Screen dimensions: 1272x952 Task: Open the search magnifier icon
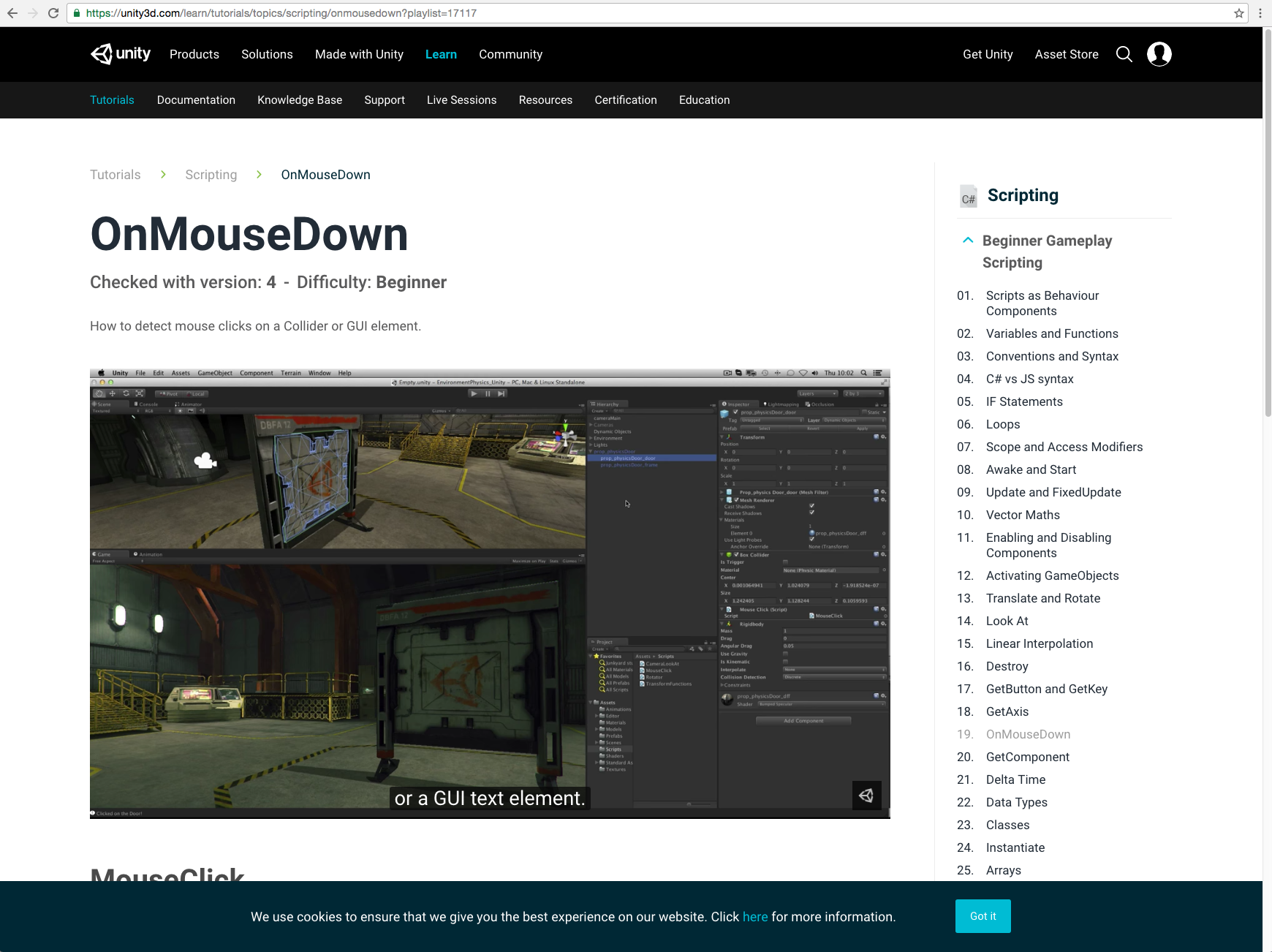tap(1124, 54)
